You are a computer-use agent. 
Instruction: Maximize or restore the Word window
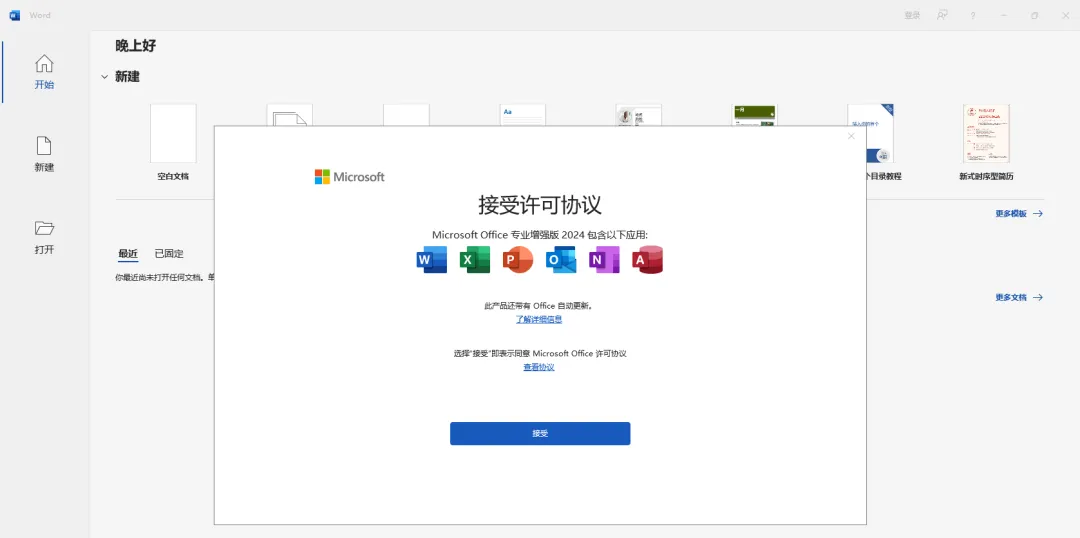(1035, 15)
